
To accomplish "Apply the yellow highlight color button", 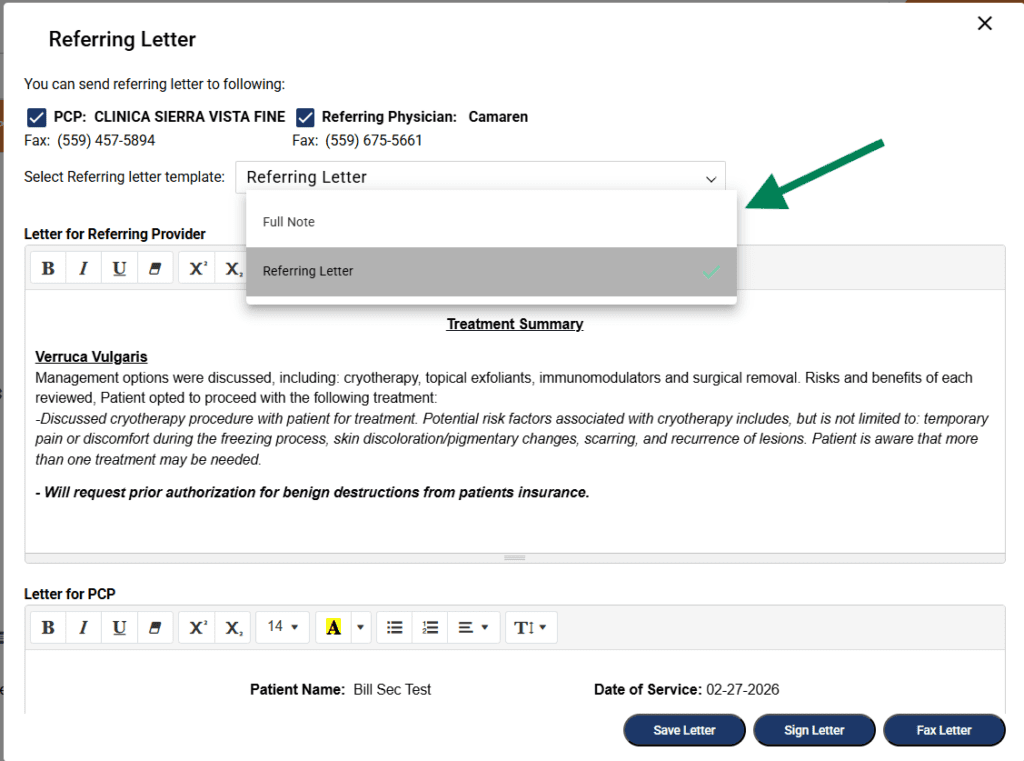I will tap(334, 627).
